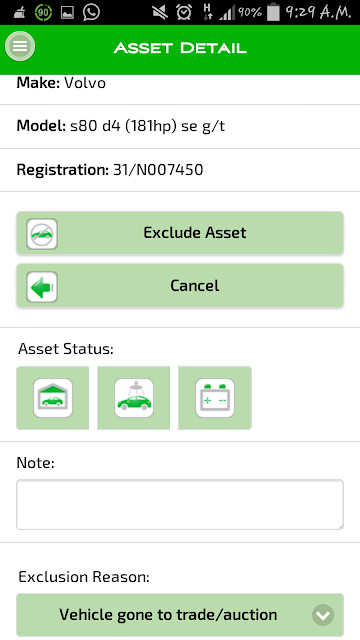This screenshot has width=360, height=640.
Task: Toggle the battery asset status
Action: [215, 398]
